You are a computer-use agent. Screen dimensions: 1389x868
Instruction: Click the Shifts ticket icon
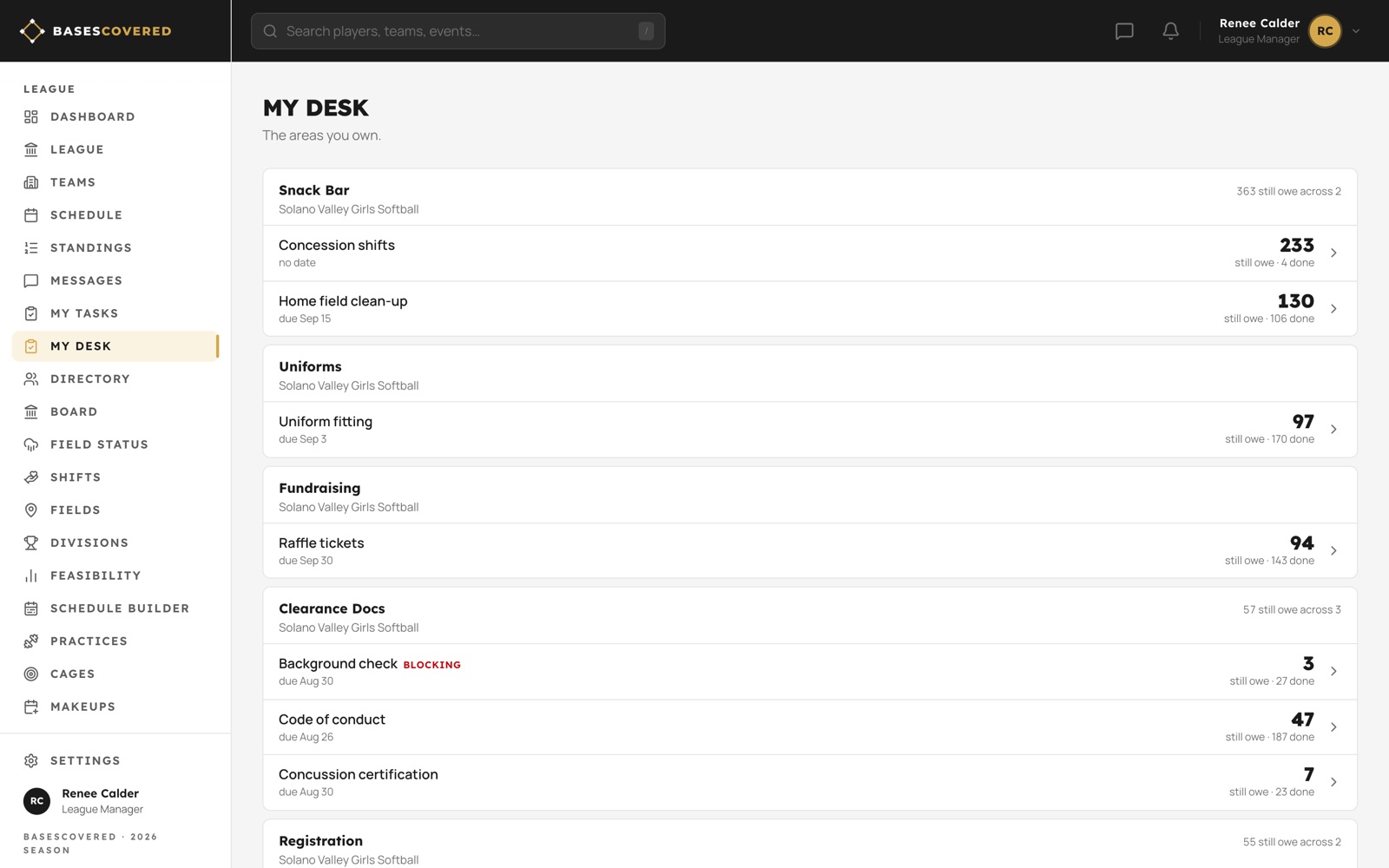coord(31,477)
